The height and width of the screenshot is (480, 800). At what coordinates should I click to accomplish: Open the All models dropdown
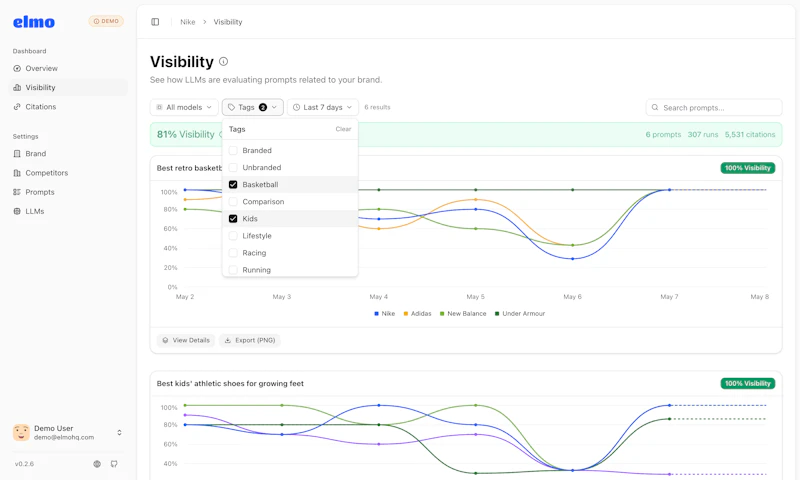(x=184, y=107)
